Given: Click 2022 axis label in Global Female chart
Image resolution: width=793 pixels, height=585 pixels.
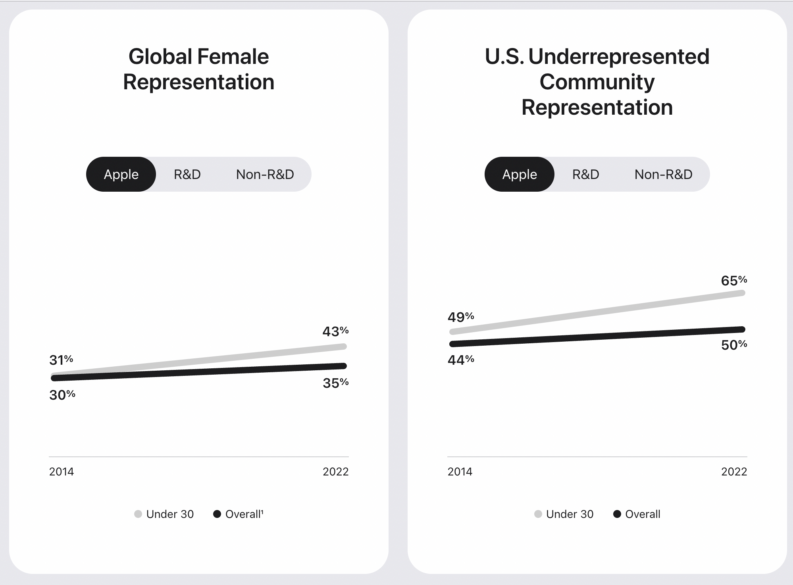Looking at the screenshot, I should click(335, 472).
